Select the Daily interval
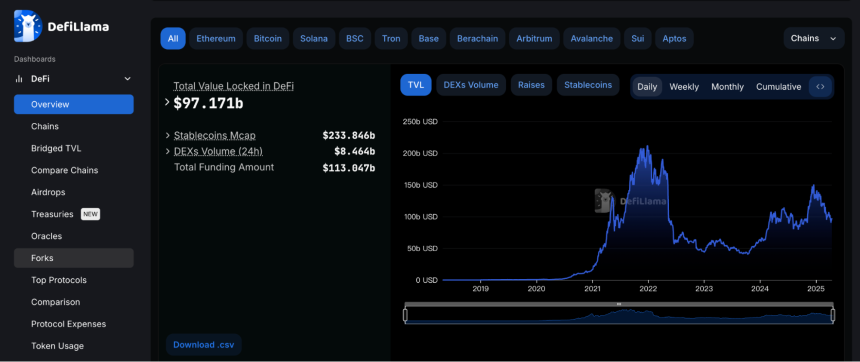860x362 pixels. click(x=647, y=87)
